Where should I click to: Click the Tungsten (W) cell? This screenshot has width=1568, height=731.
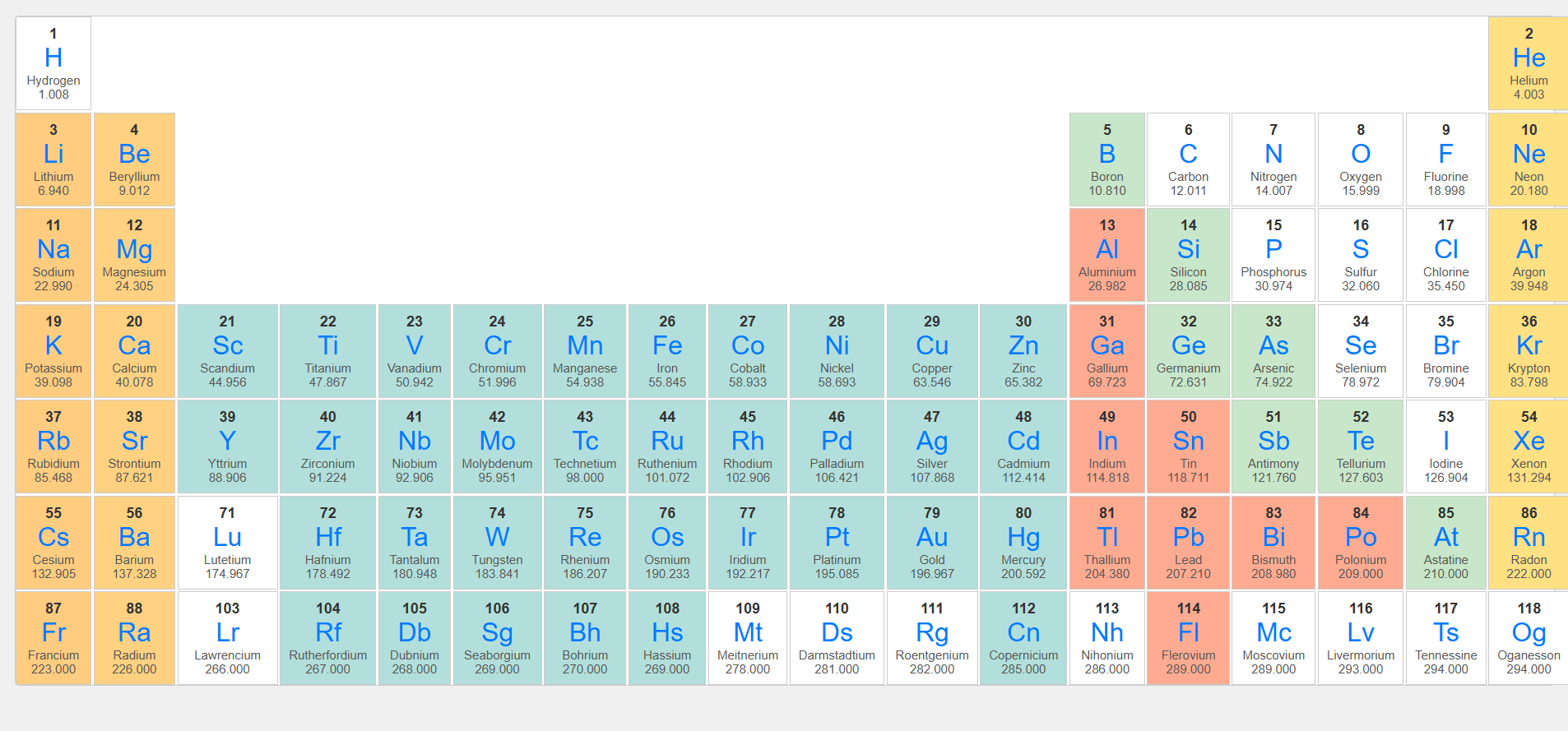(x=497, y=543)
